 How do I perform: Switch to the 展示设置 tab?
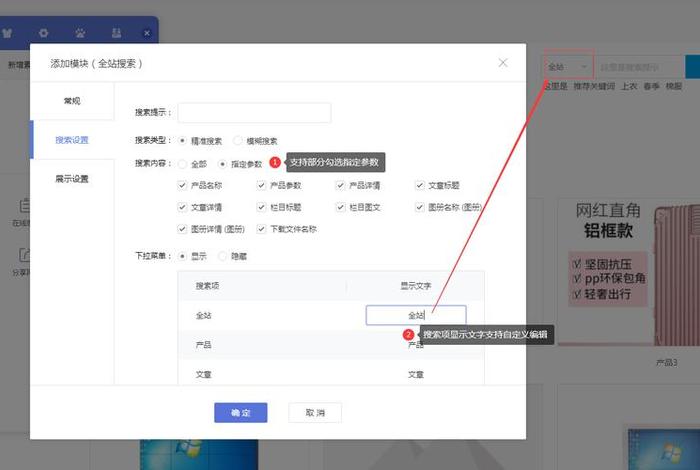(72, 179)
